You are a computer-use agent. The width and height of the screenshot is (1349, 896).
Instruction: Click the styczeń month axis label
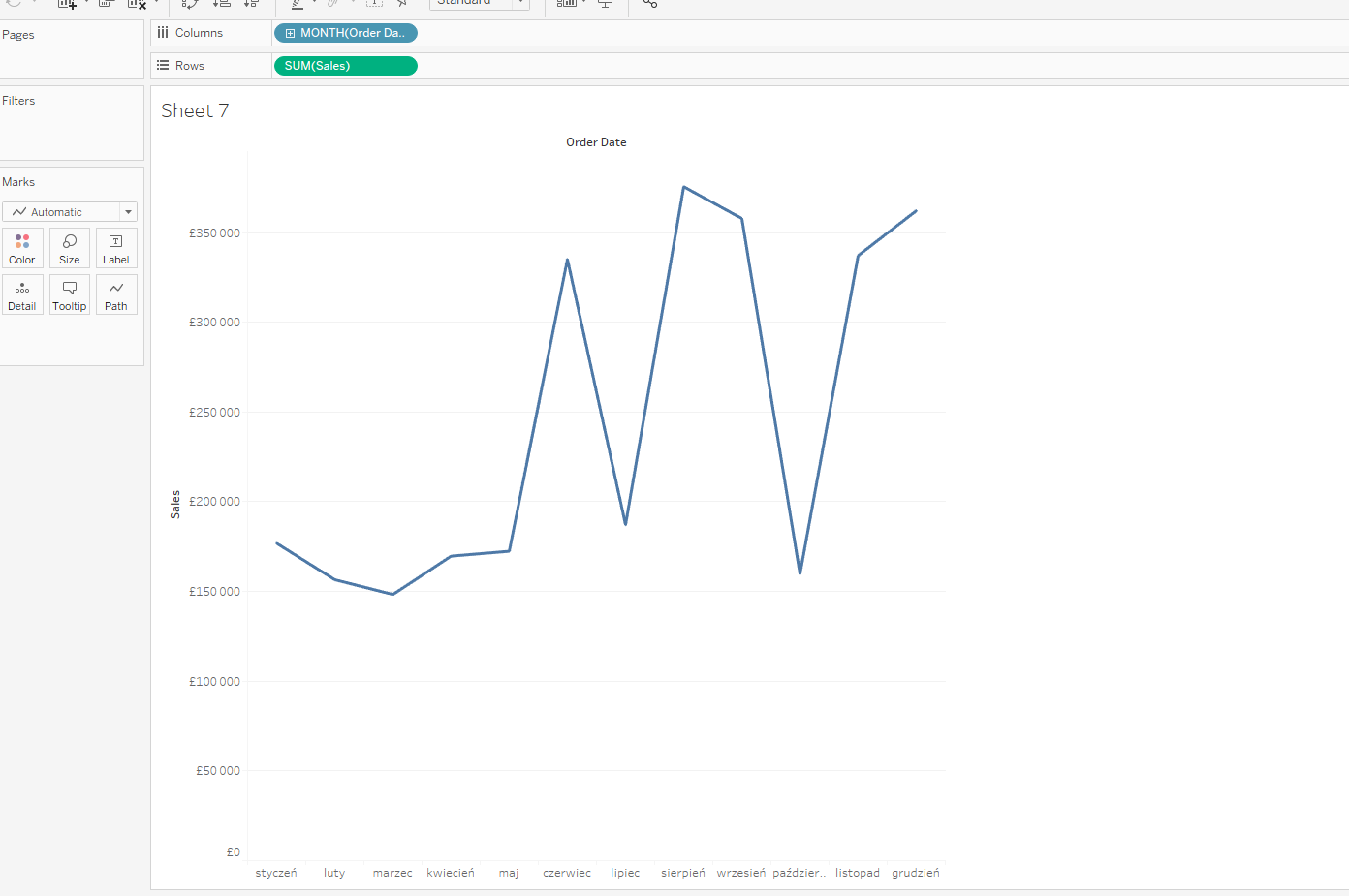pyautogui.click(x=276, y=873)
